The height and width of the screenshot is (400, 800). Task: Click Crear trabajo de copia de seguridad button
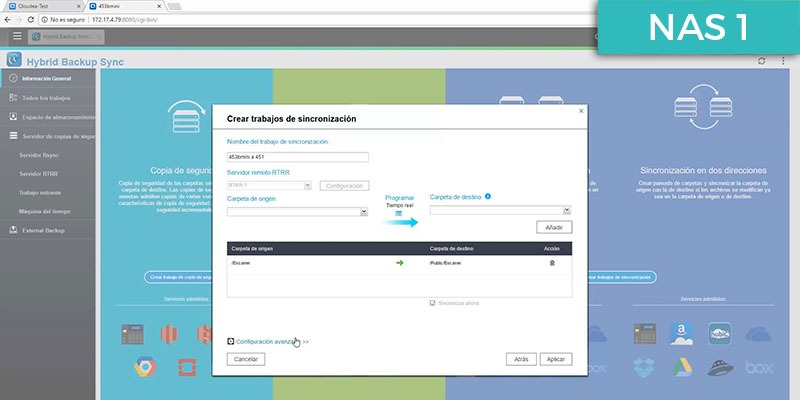tap(179, 277)
